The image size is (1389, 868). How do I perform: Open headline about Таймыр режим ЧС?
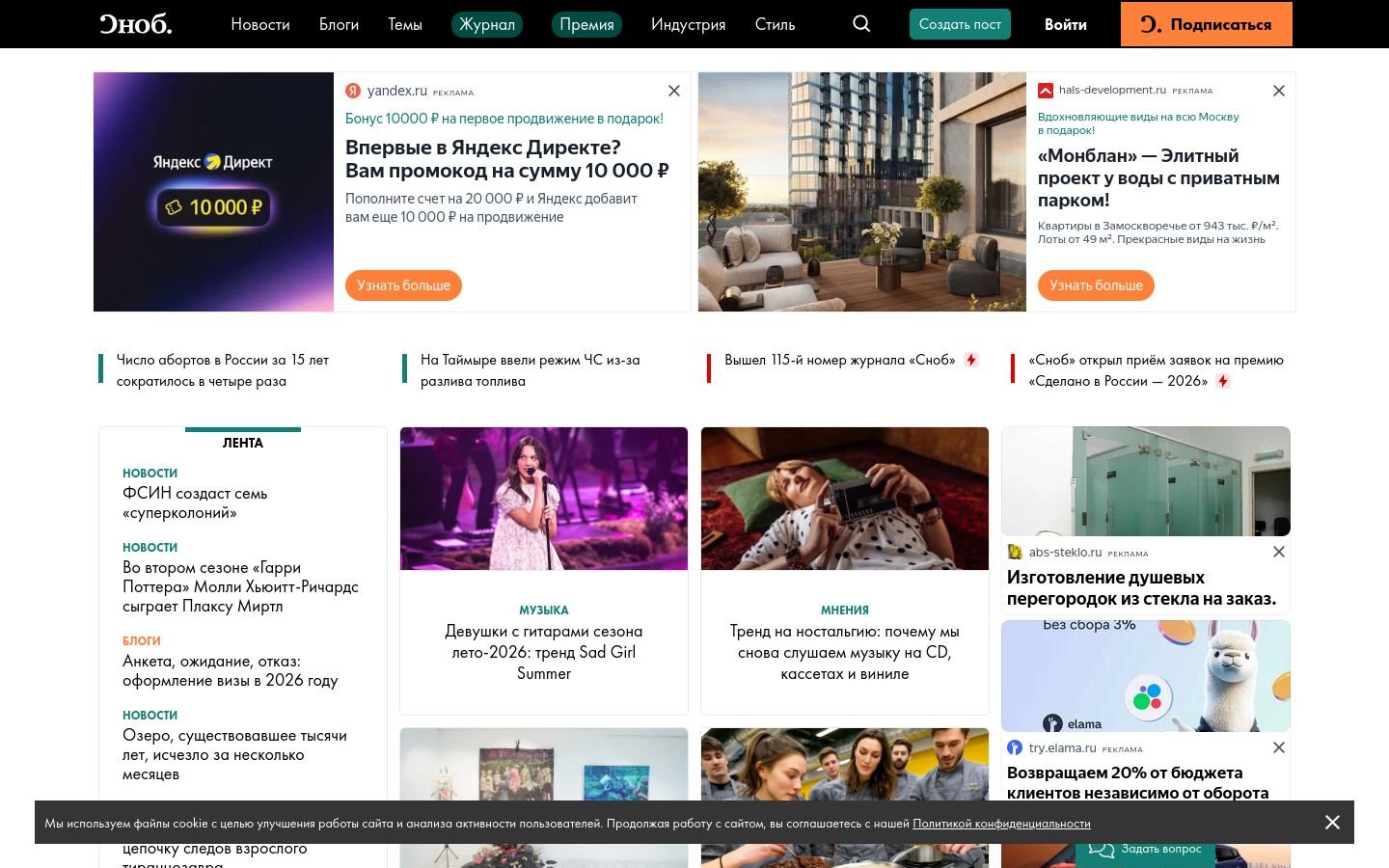point(531,370)
